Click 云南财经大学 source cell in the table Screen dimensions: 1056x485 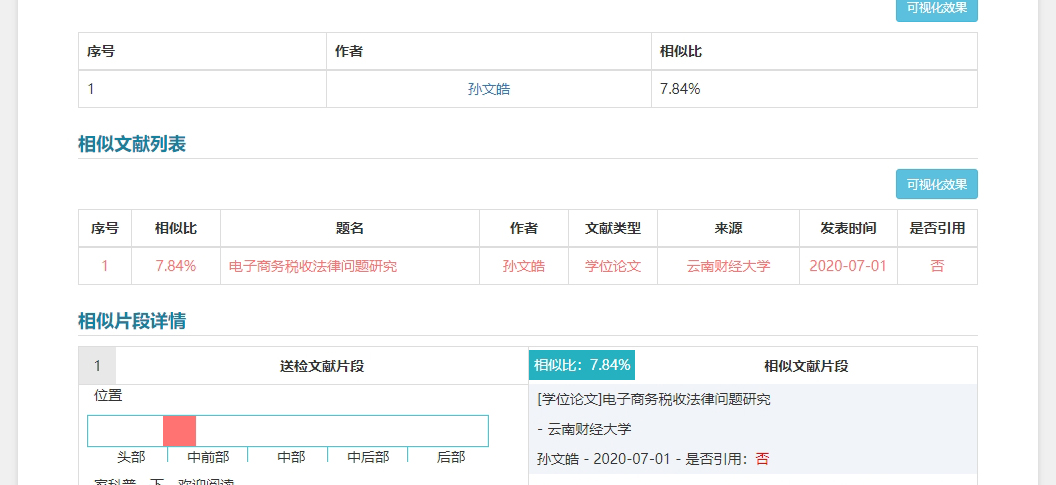point(728,266)
